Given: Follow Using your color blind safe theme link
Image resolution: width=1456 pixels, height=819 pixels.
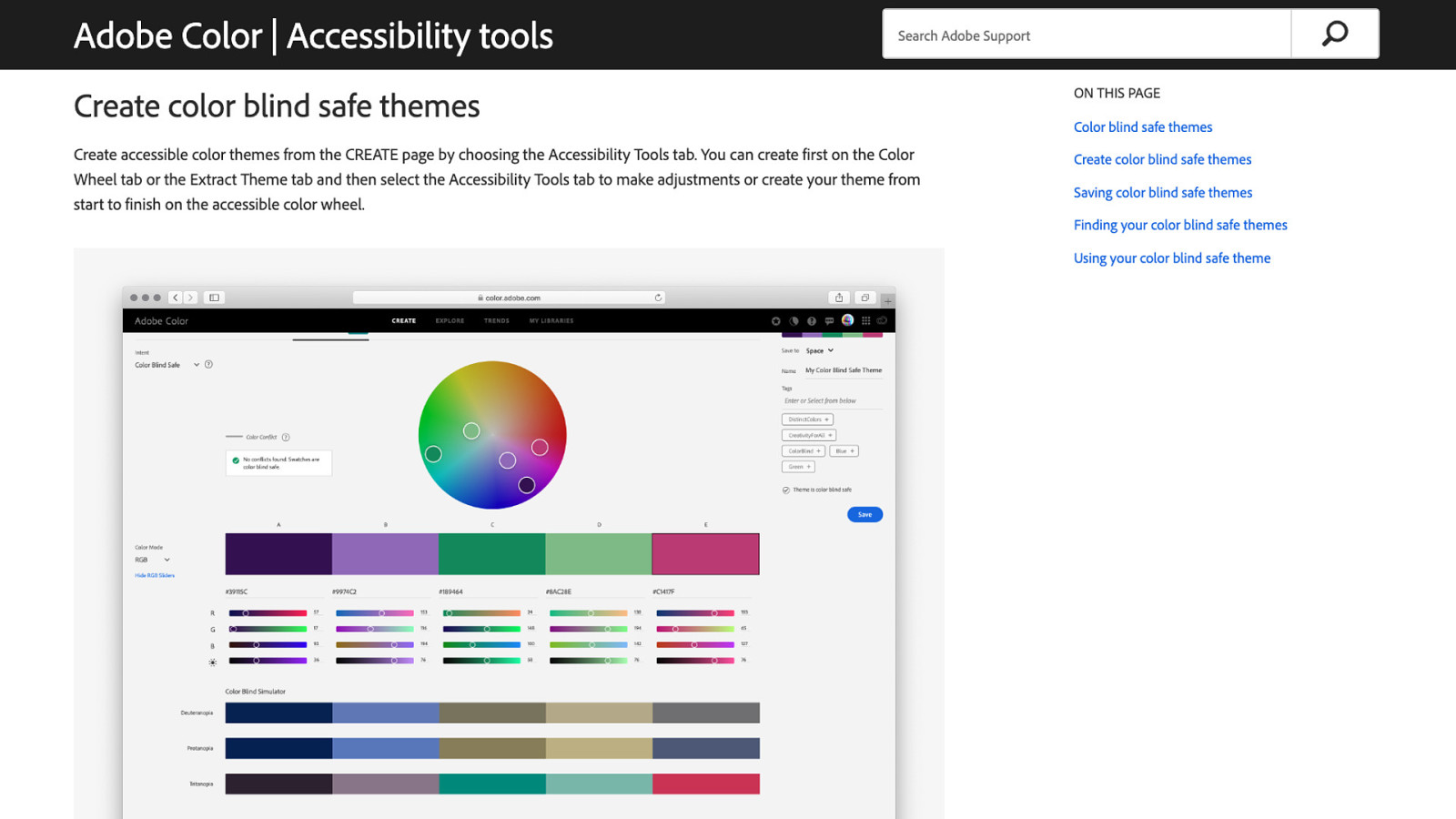Looking at the screenshot, I should click(x=1172, y=258).
